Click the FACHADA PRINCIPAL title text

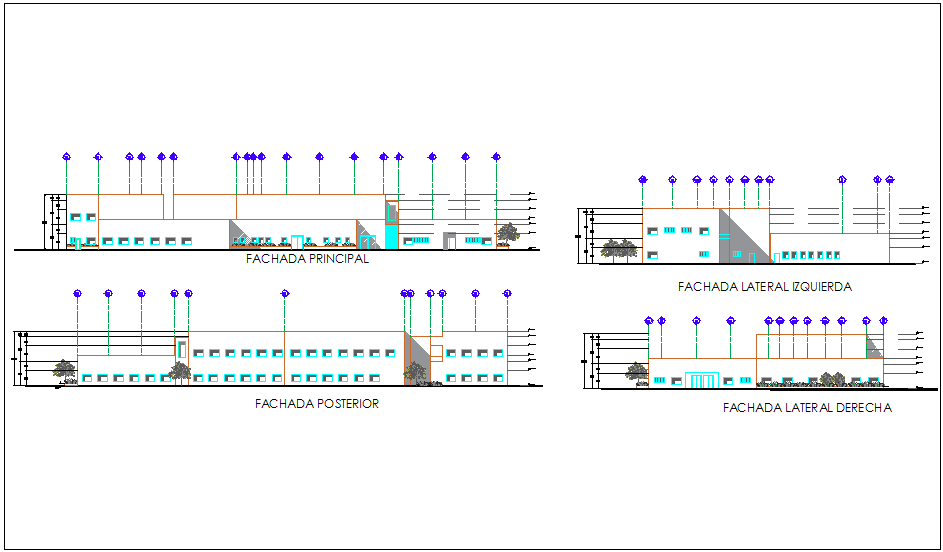point(307,259)
